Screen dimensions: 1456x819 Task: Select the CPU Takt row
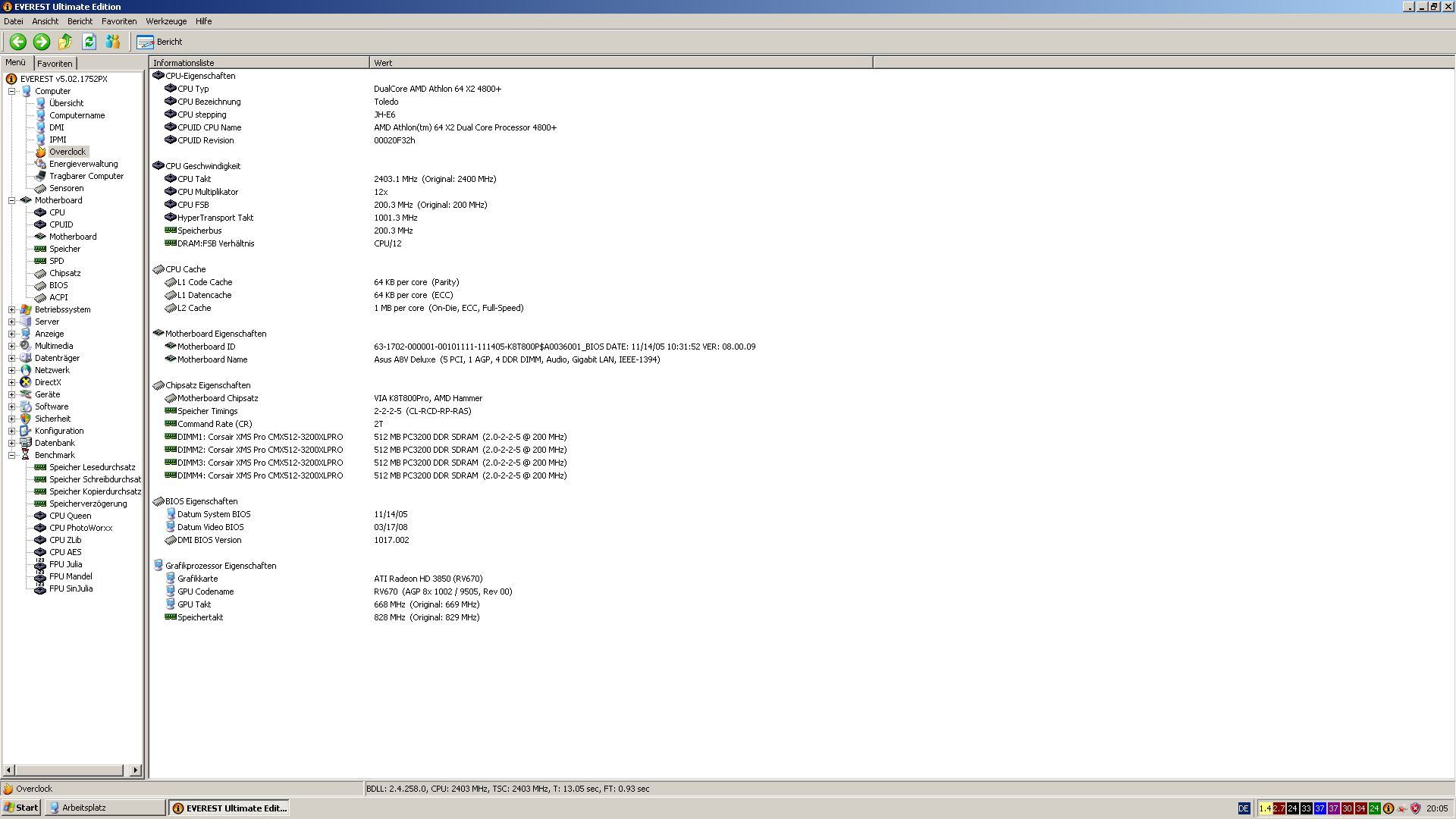click(512, 179)
